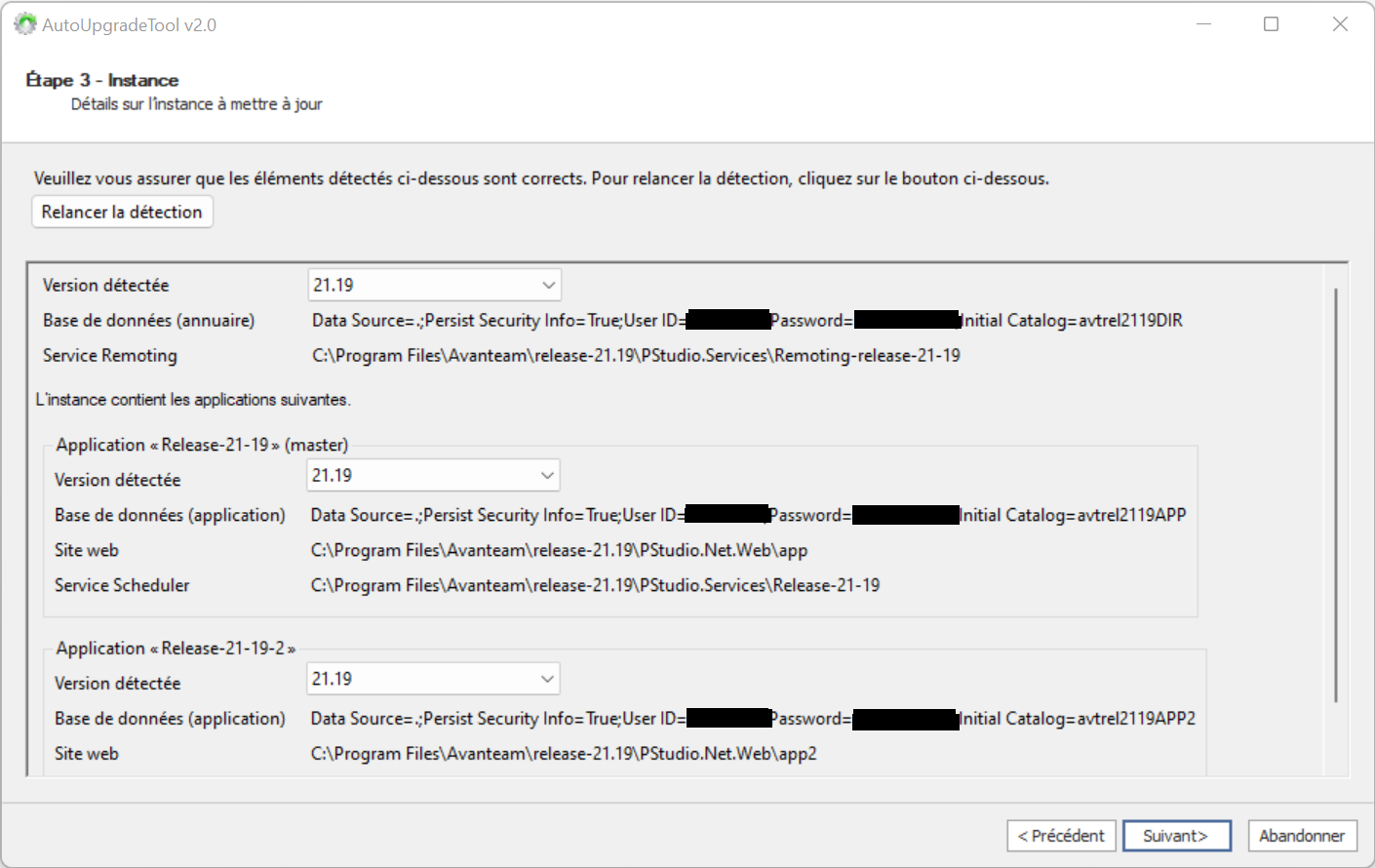Close the AutoUpgradeTool wizard window
This screenshot has height=868, width=1375.
pos(1340,24)
